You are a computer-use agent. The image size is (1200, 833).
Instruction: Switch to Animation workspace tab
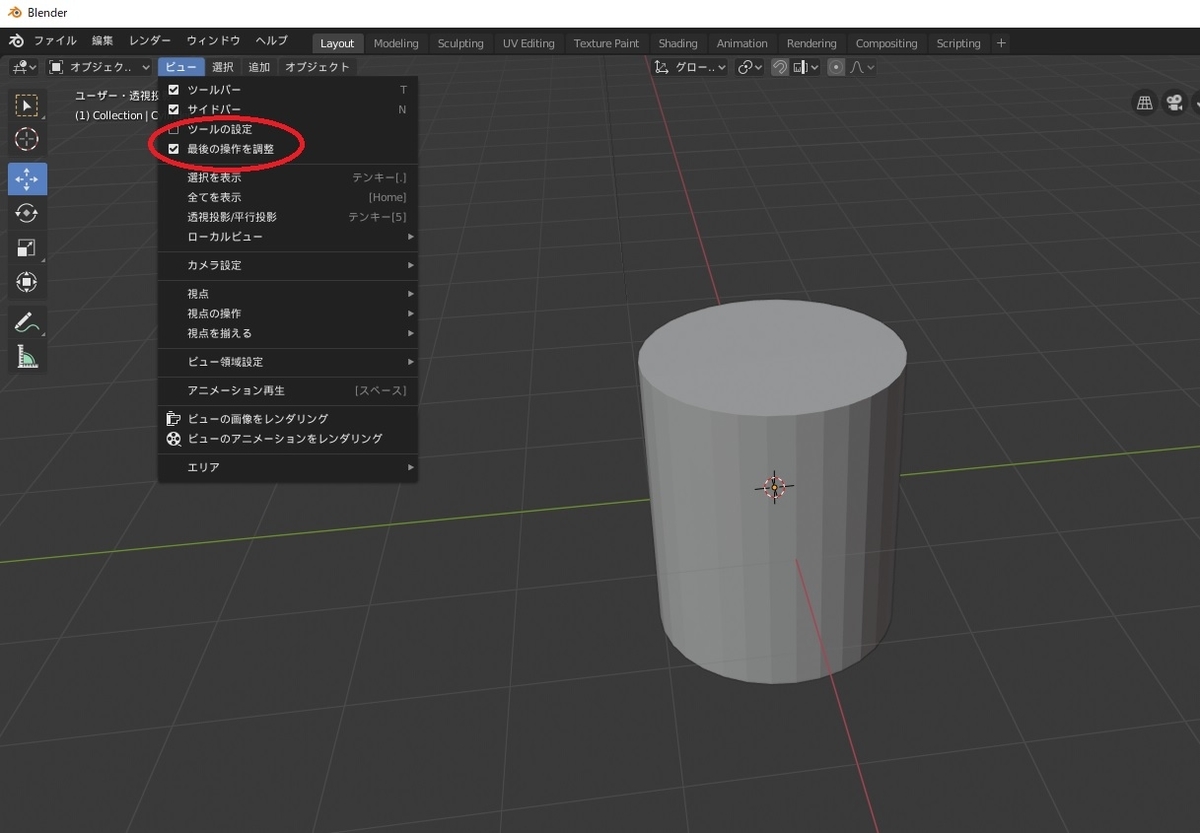coord(742,43)
